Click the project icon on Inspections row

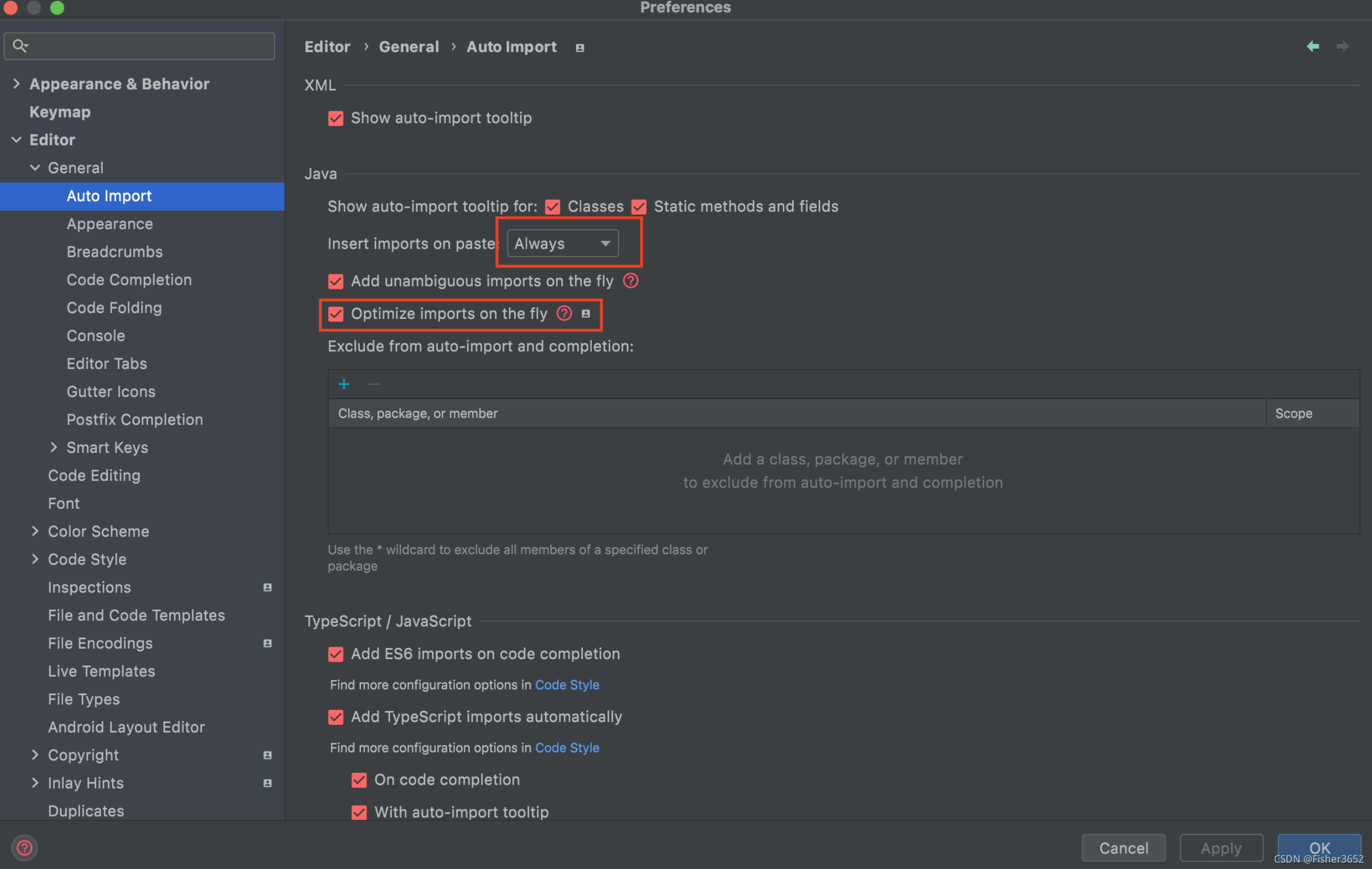[267, 587]
